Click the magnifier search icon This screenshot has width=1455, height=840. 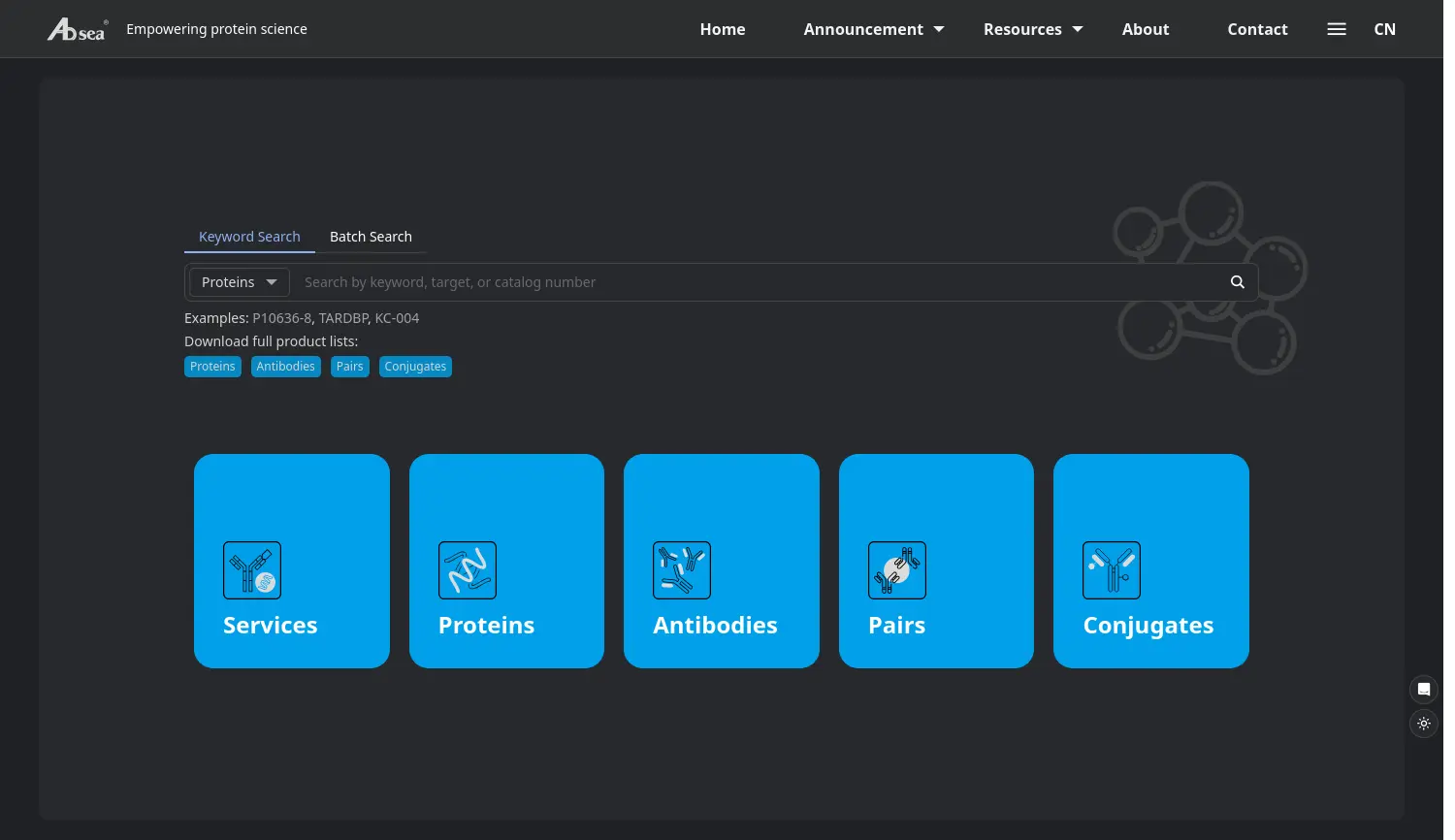tap(1237, 282)
